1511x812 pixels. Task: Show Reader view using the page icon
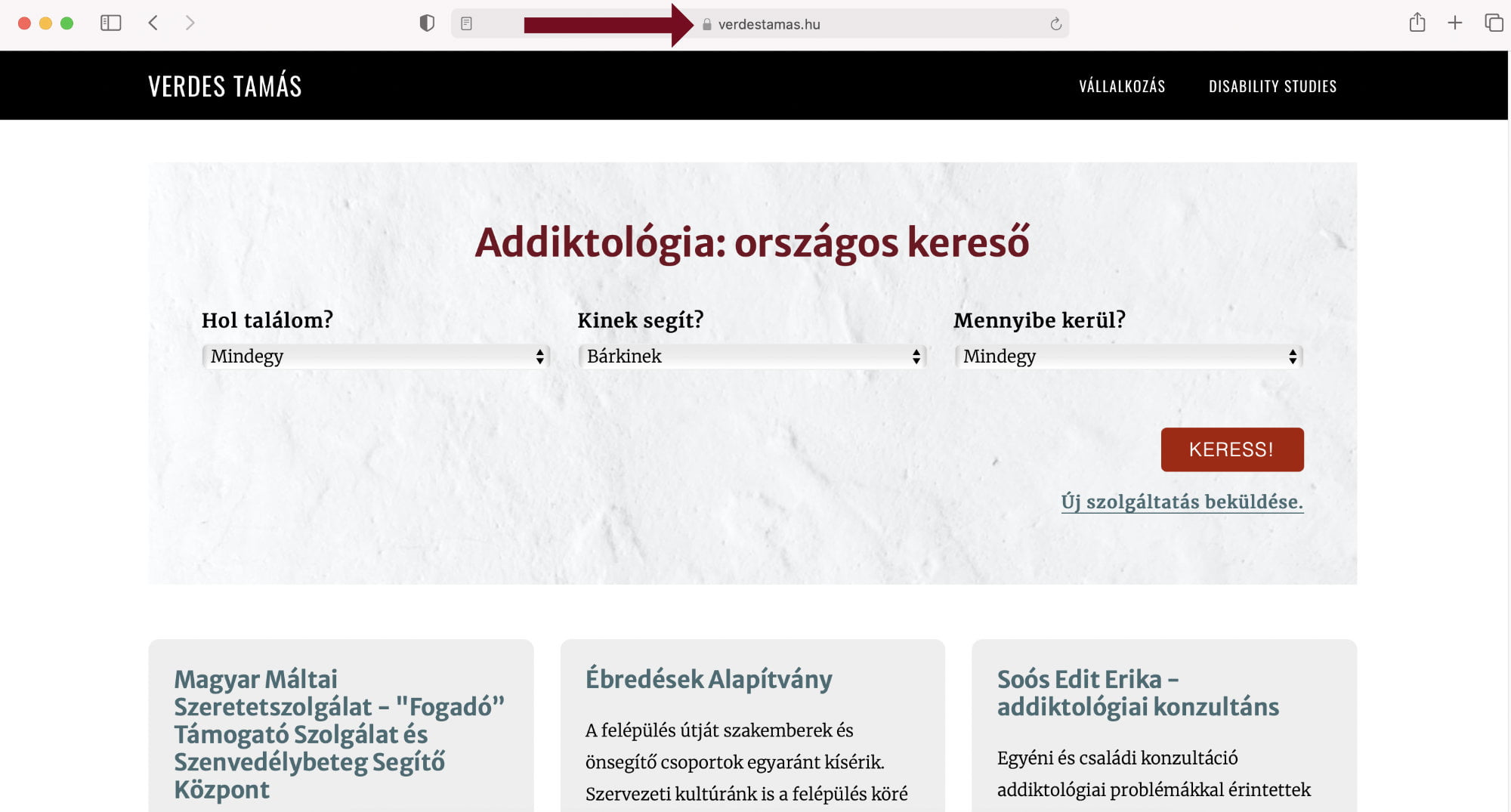coord(466,24)
